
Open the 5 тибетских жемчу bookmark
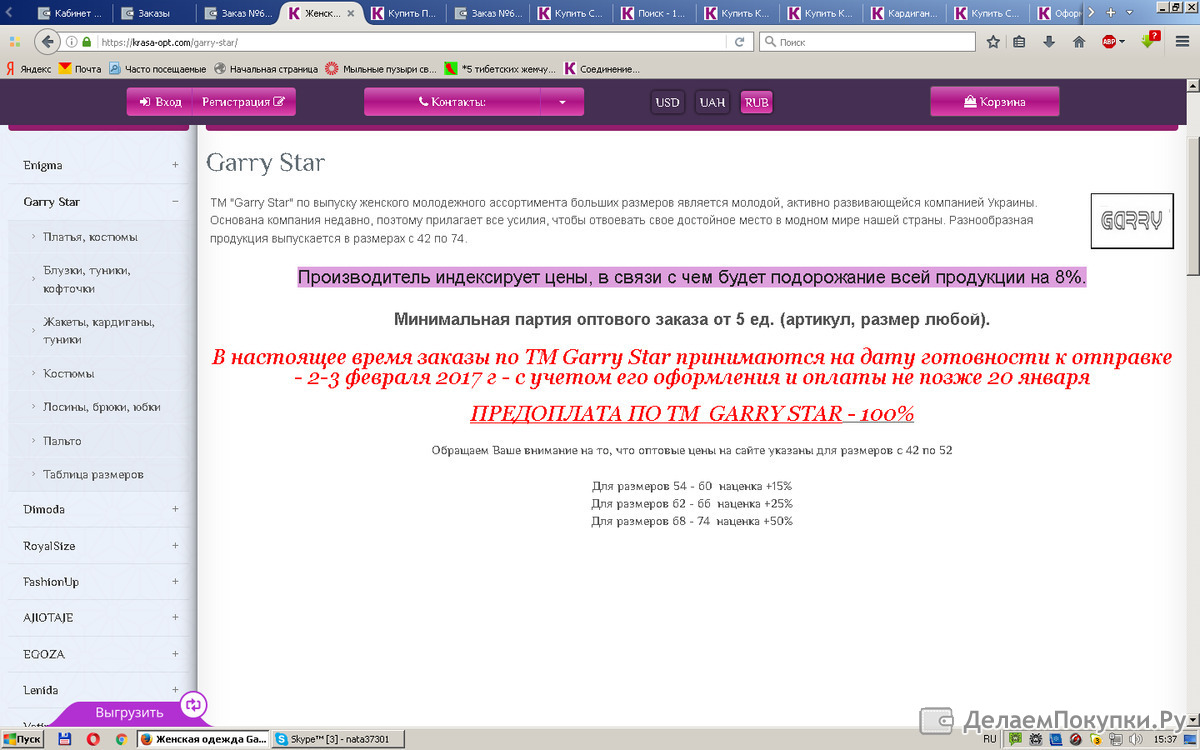(500, 69)
